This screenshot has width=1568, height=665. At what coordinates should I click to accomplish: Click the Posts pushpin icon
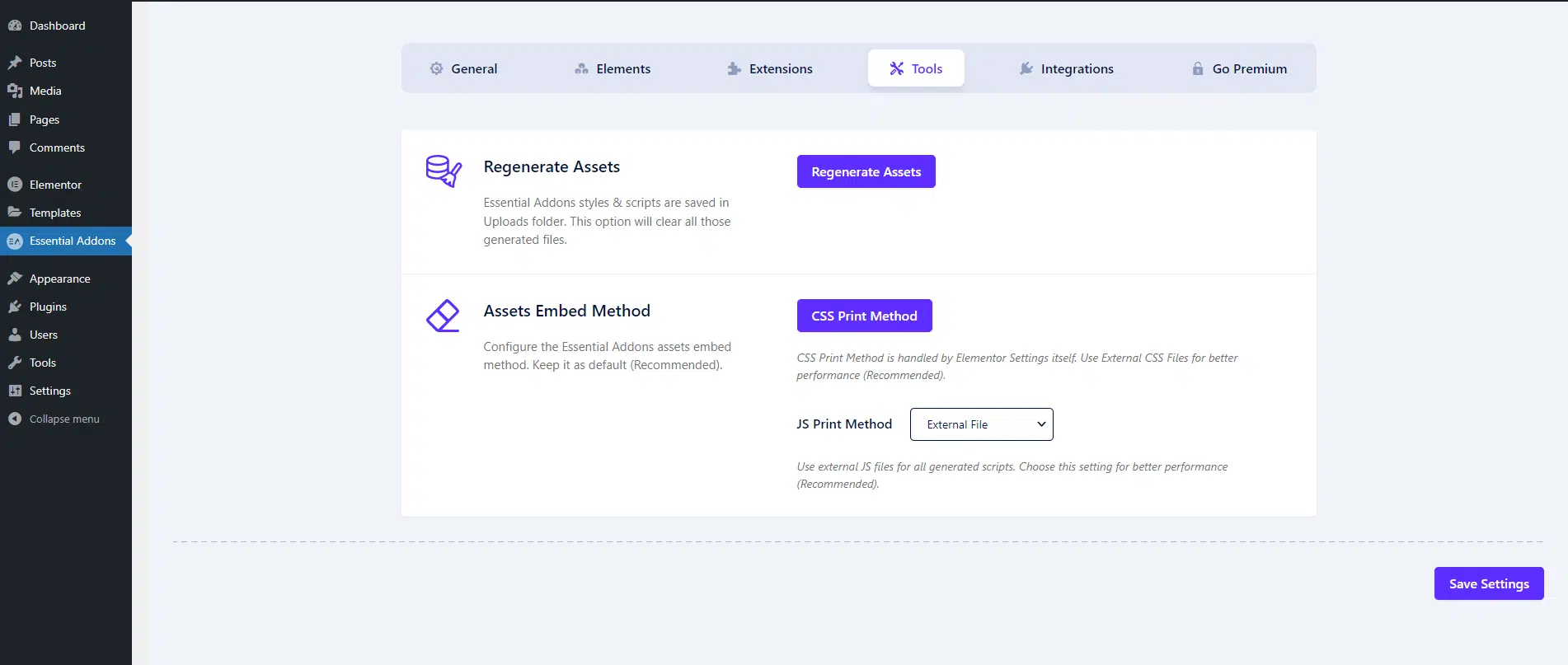click(15, 63)
